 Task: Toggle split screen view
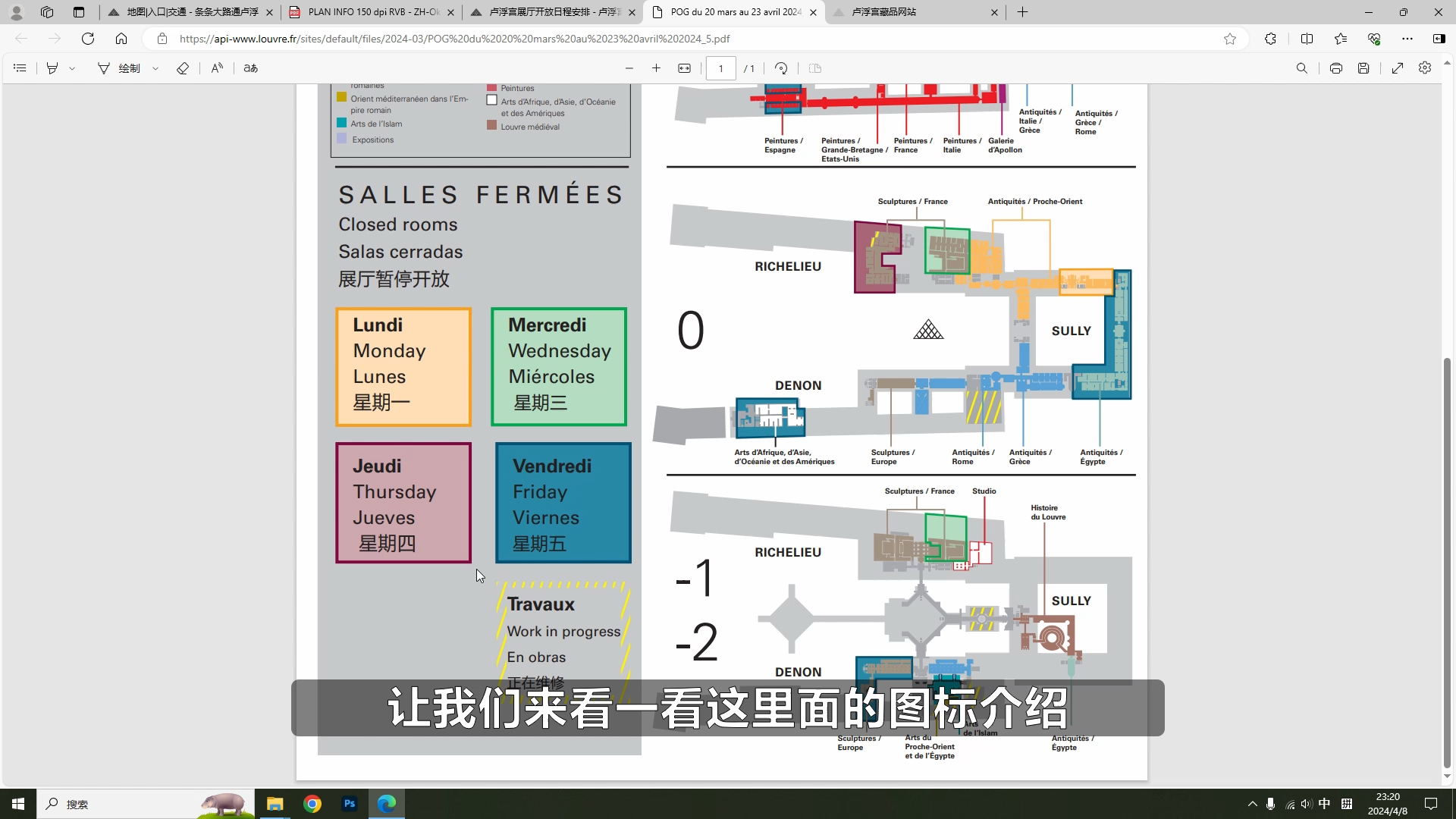tap(1307, 39)
